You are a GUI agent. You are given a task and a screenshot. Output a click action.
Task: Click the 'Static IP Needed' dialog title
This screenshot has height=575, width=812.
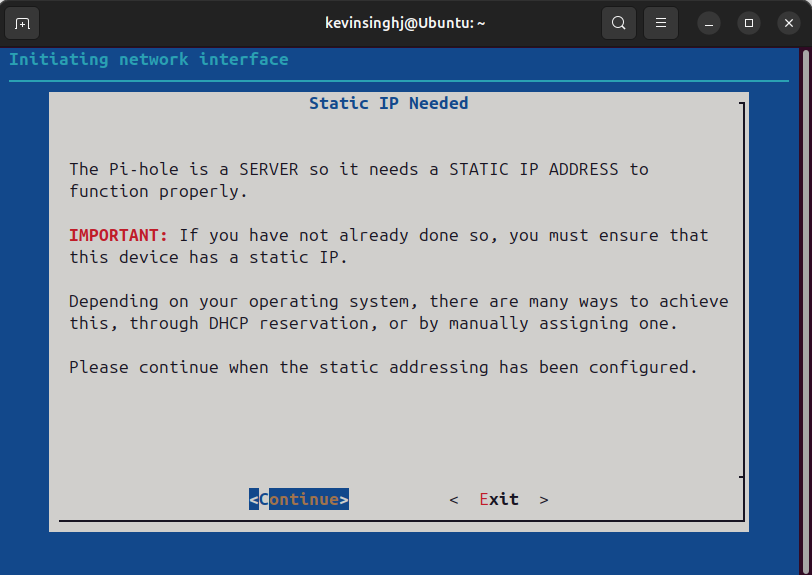(388, 103)
